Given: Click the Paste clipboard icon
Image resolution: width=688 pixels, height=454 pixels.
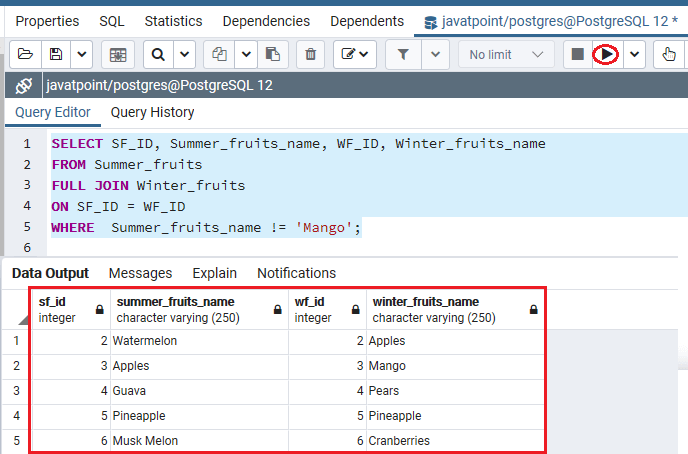Looking at the screenshot, I should tap(272, 54).
